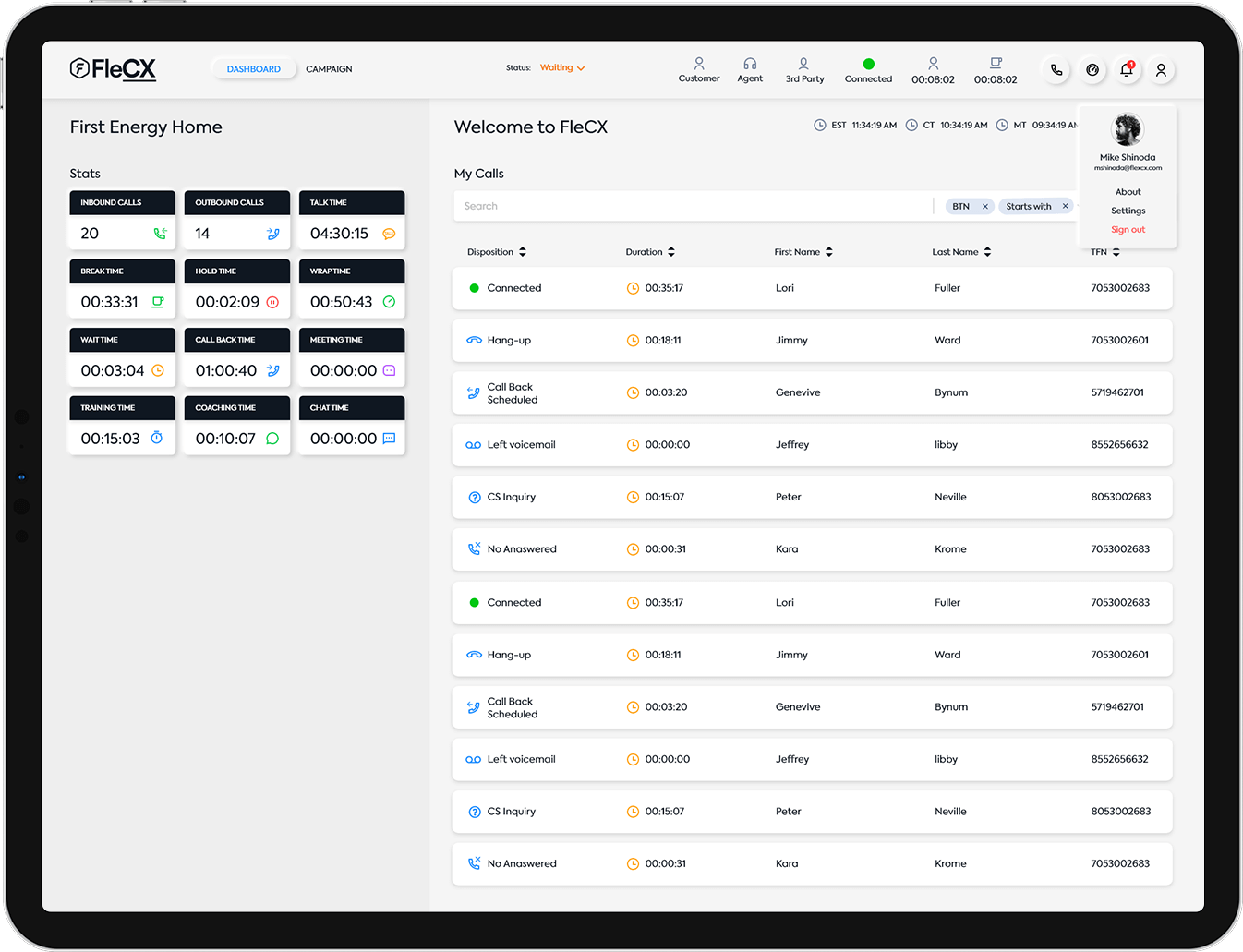Click first 5719462701 TFN number

tap(1117, 392)
